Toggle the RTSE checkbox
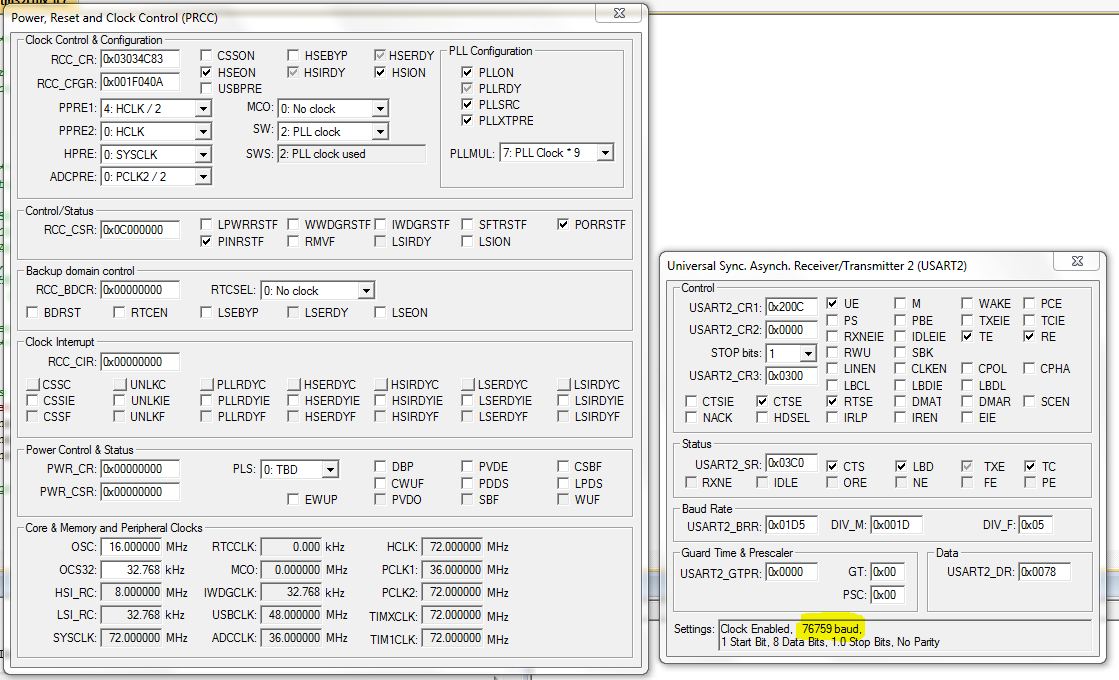This screenshot has width=1119, height=680. [x=832, y=402]
